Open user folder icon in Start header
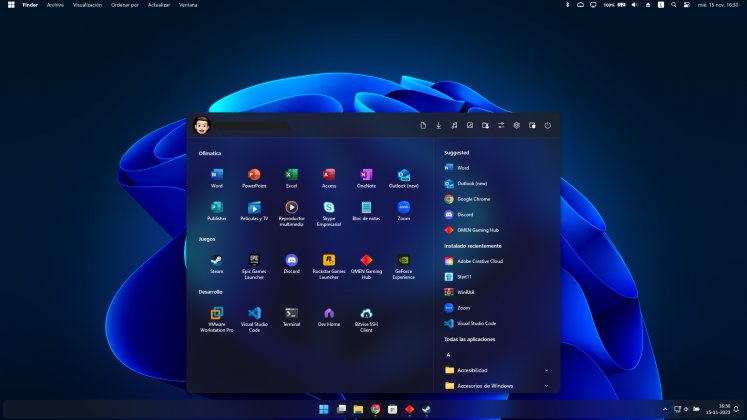 coord(485,125)
